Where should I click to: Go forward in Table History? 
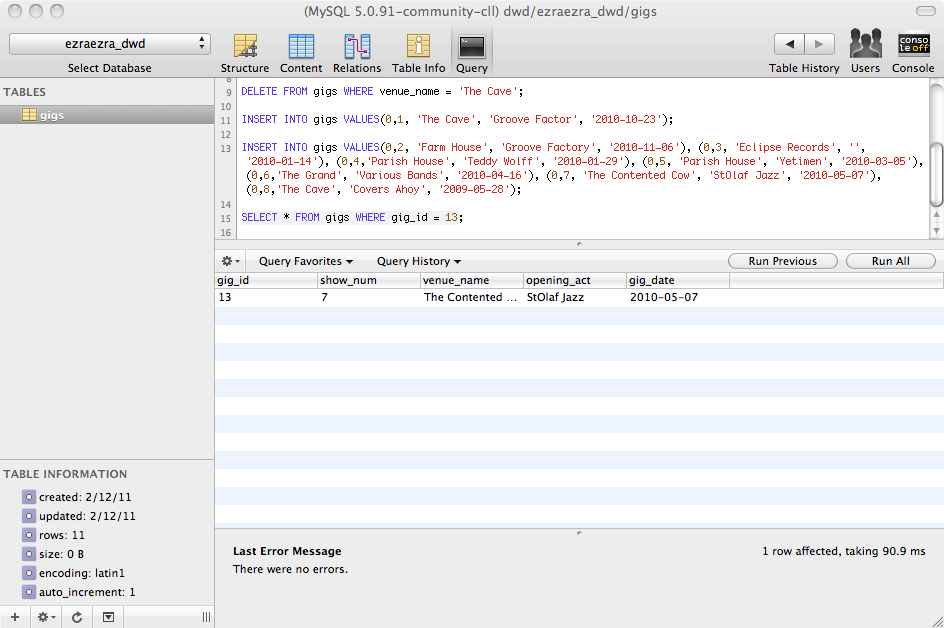point(819,44)
